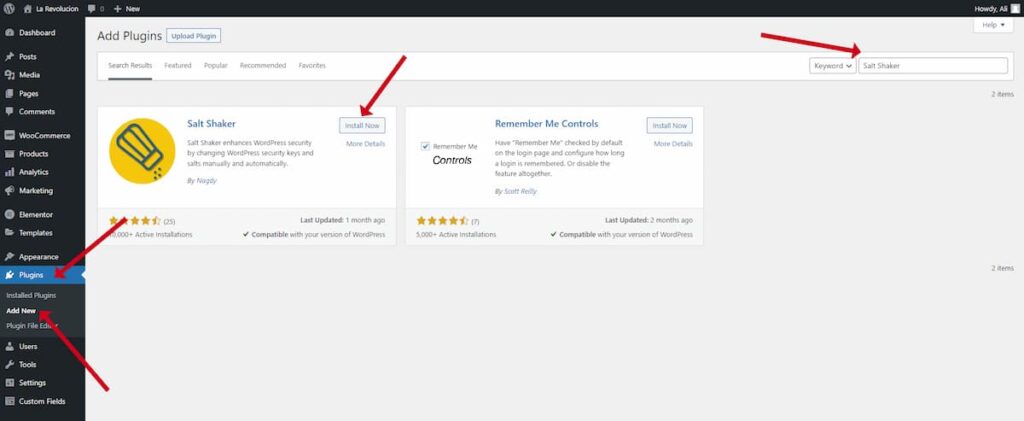Click the Upload Plugin button
This screenshot has height=421, width=1024.
pos(193,36)
